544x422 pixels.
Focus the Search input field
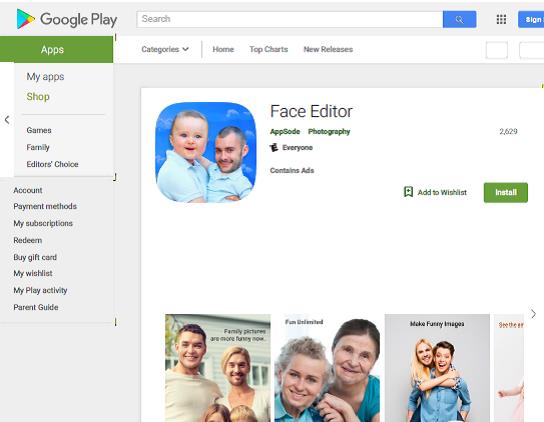click(x=290, y=19)
